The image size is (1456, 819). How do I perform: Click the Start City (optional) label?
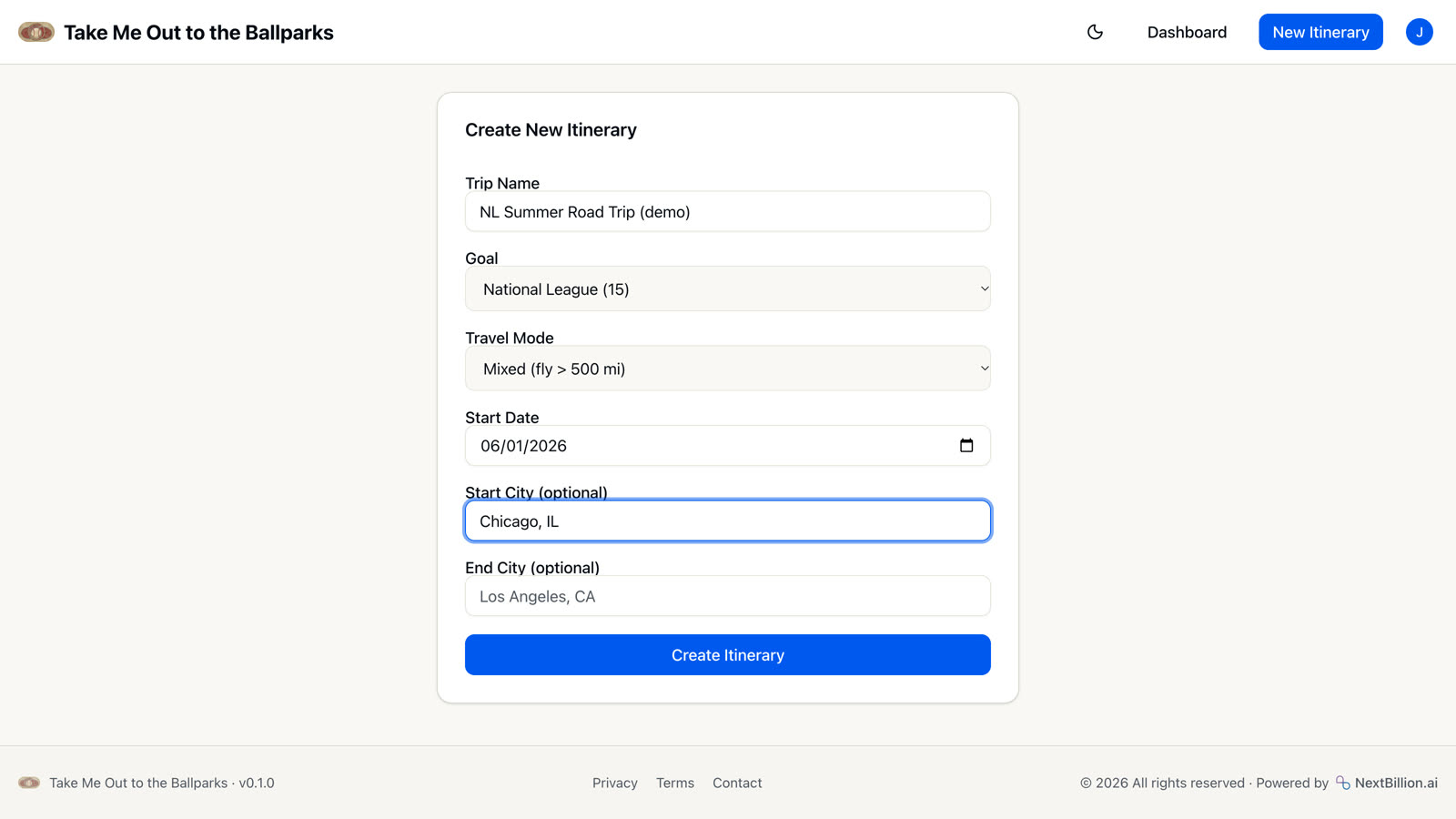click(x=536, y=492)
